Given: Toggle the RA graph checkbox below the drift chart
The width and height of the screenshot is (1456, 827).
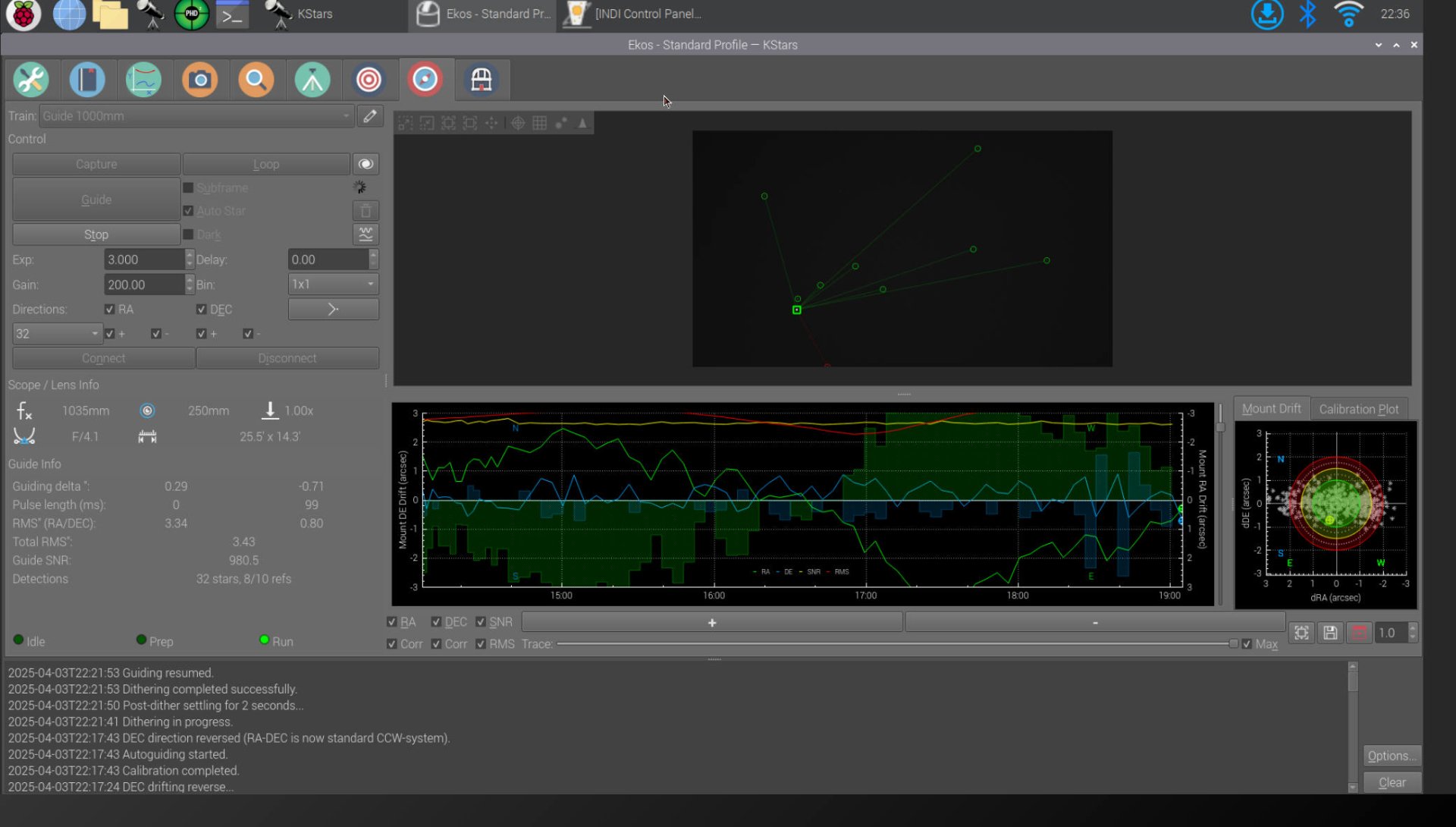Looking at the screenshot, I should pos(392,622).
